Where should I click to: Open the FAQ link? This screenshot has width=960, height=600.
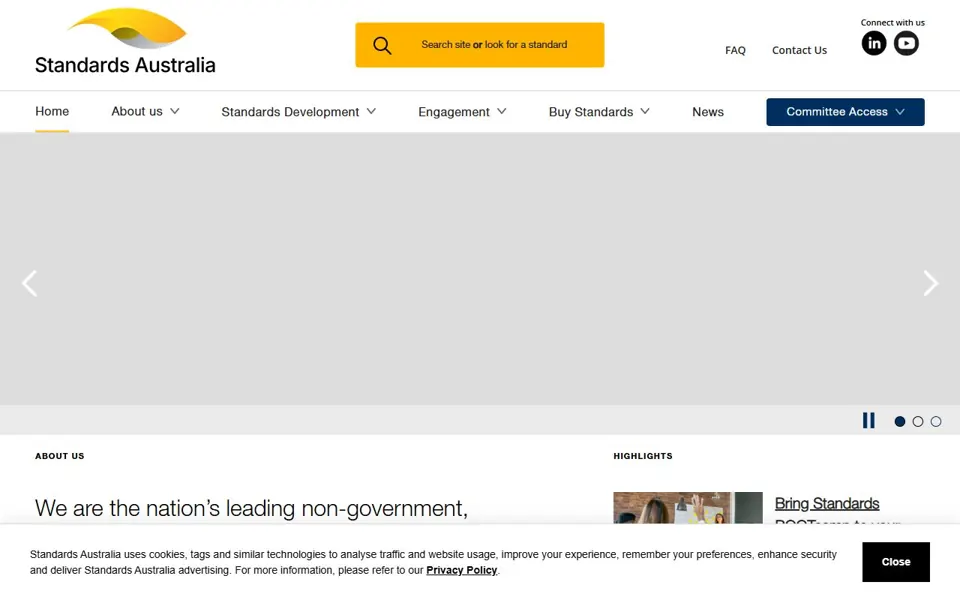735,50
